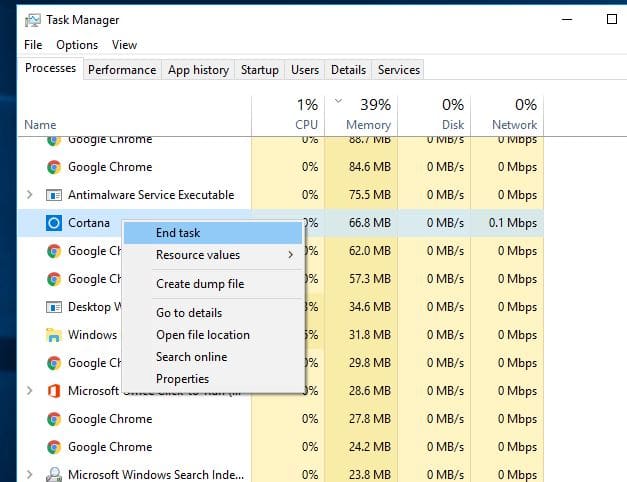Choose Properties in context menu
This screenshot has width=627, height=482.
click(213, 379)
